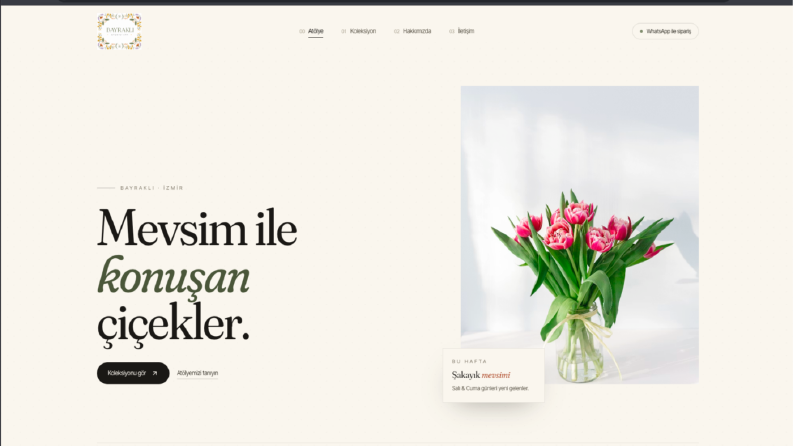Screen dimensions: 793x446
Task: Open the Hakkımızda page link
Action: pos(417,31)
